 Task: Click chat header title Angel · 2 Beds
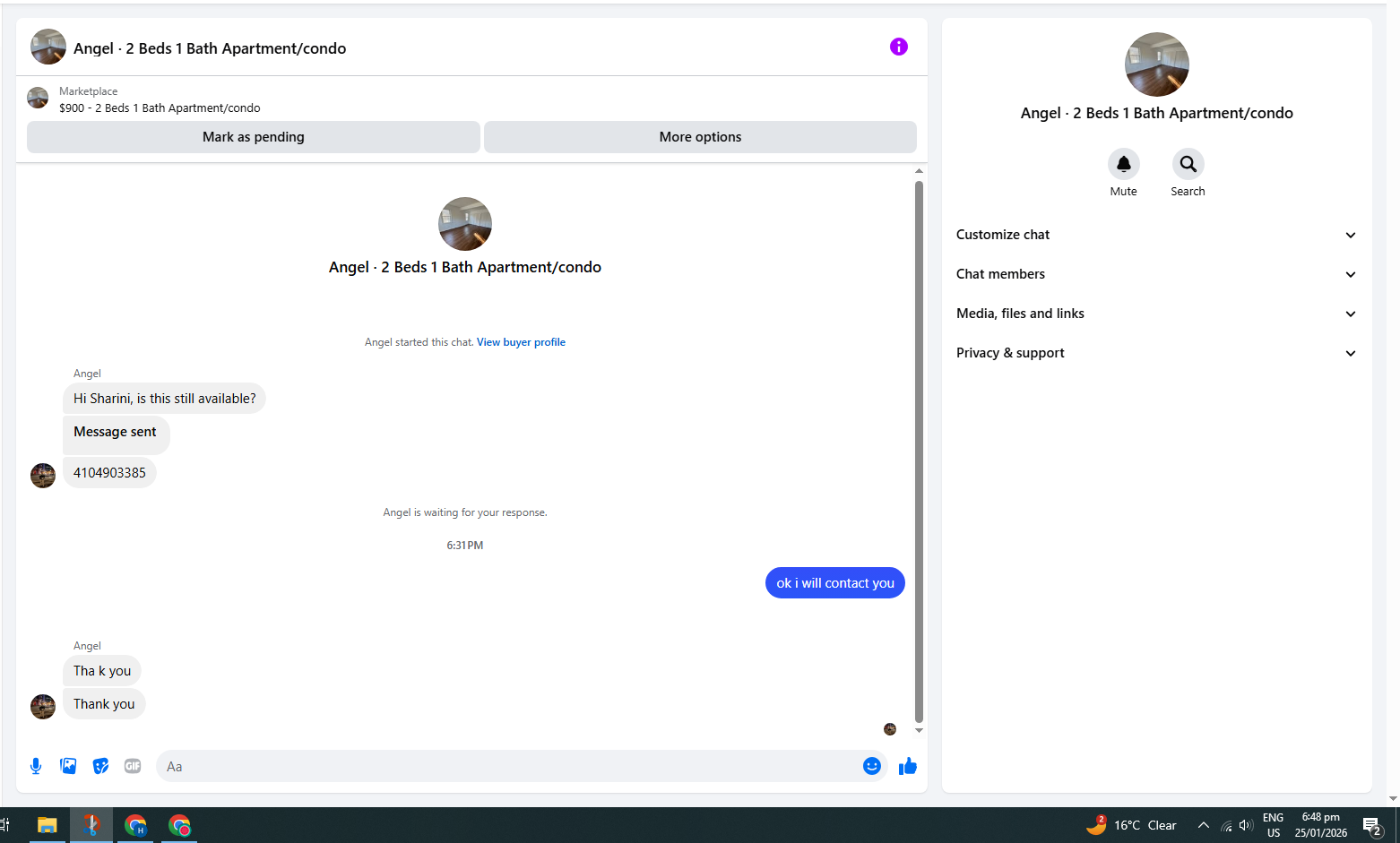coord(210,48)
